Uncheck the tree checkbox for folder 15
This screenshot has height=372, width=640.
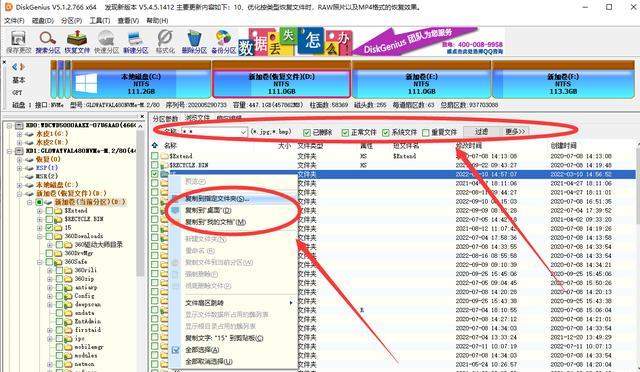[x=49, y=227]
